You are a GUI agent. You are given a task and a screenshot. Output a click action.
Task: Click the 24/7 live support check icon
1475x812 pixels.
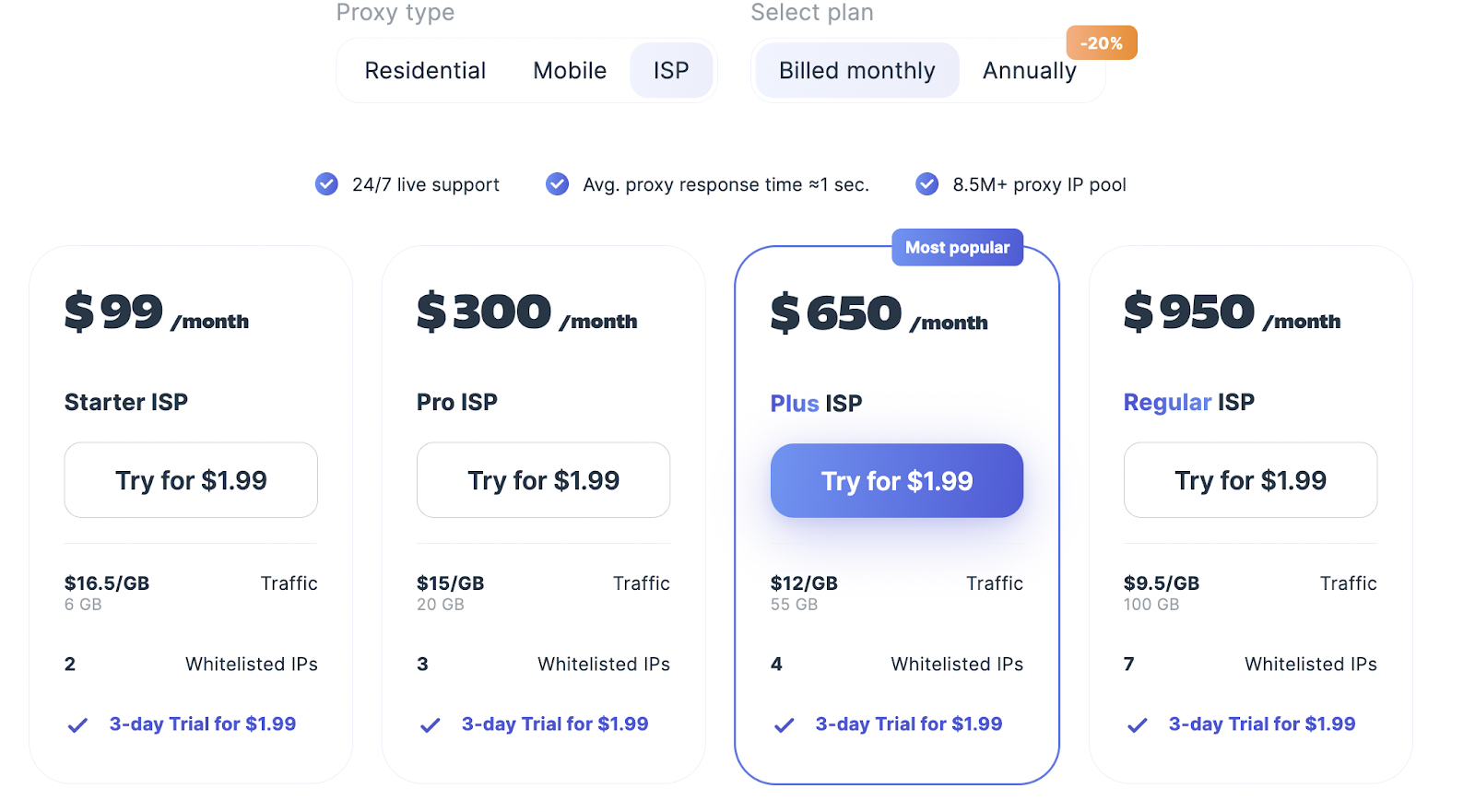(x=326, y=184)
